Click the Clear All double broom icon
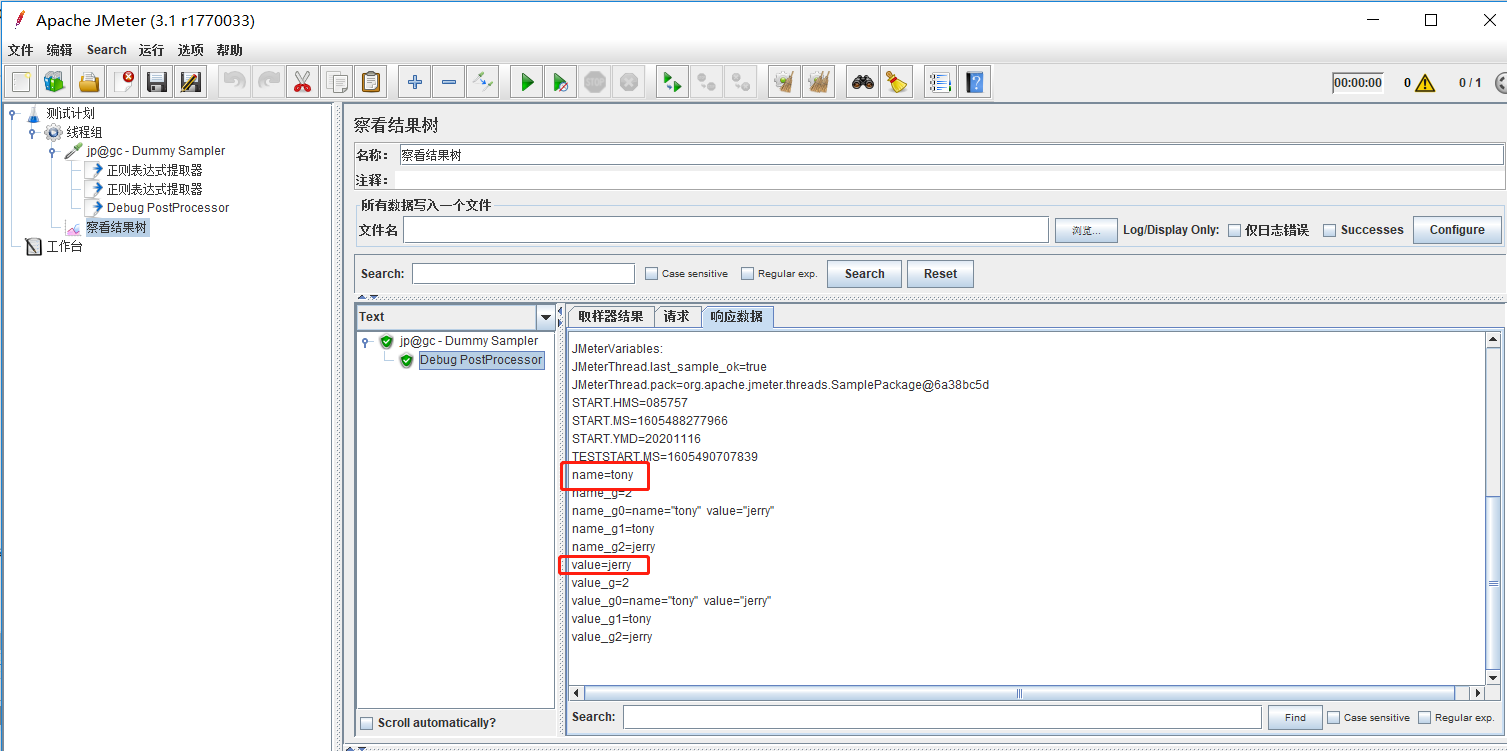1507x751 pixels. (x=819, y=82)
